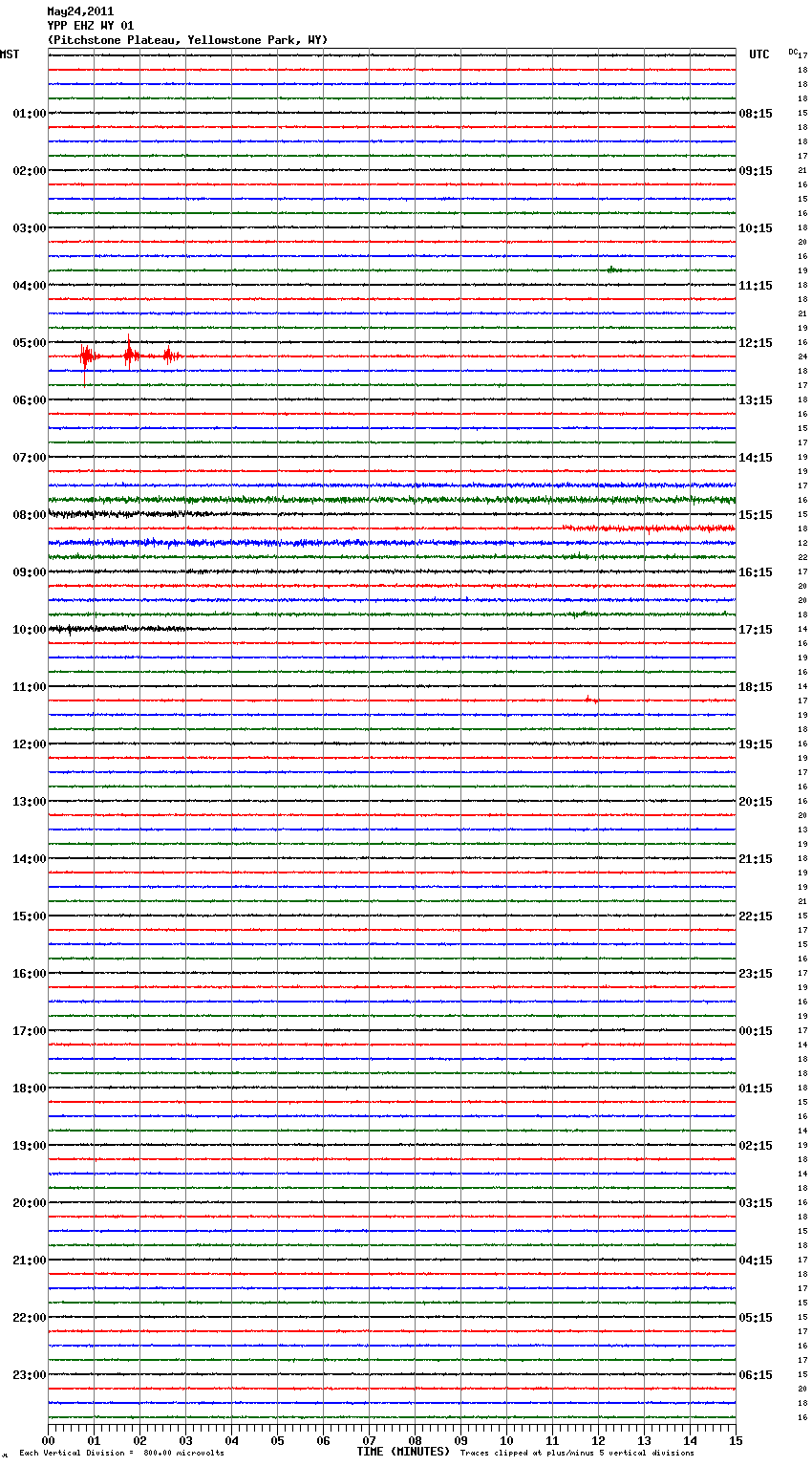Screen dimensions: 812x1466
Task: Click the '03' minute tick label
Action: click(185, 1440)
